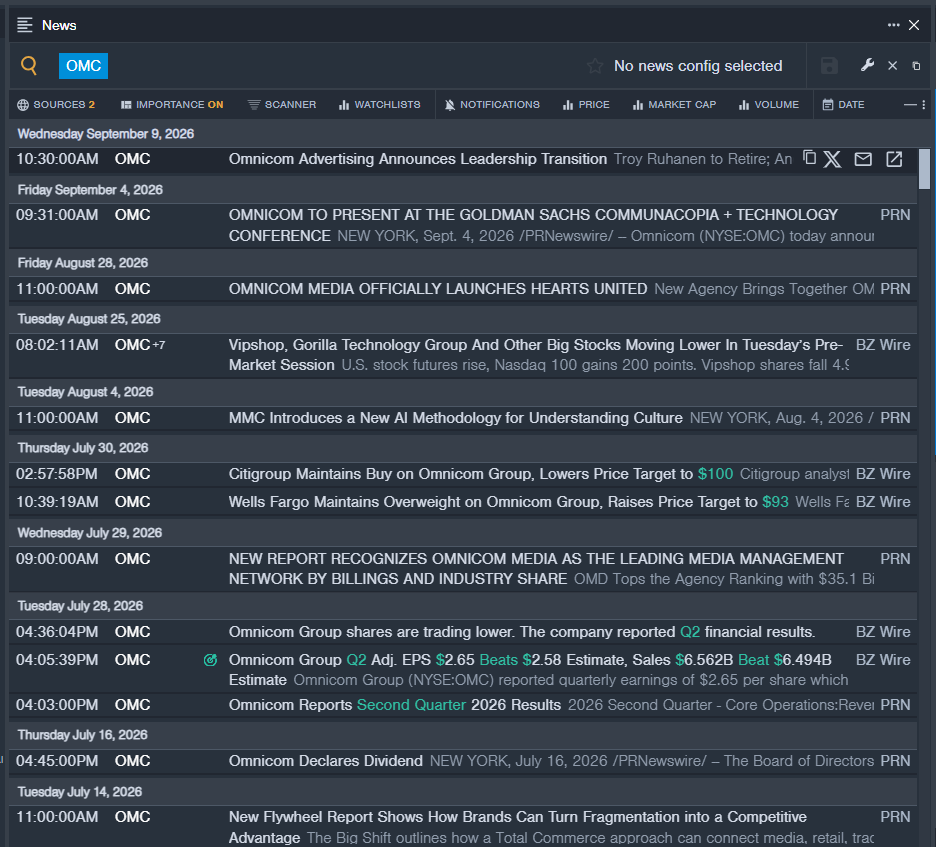Click the orange search magnifier icon
Image resolution: width=936 pixels, height=847 pixels.
click(x=29, y=66)
